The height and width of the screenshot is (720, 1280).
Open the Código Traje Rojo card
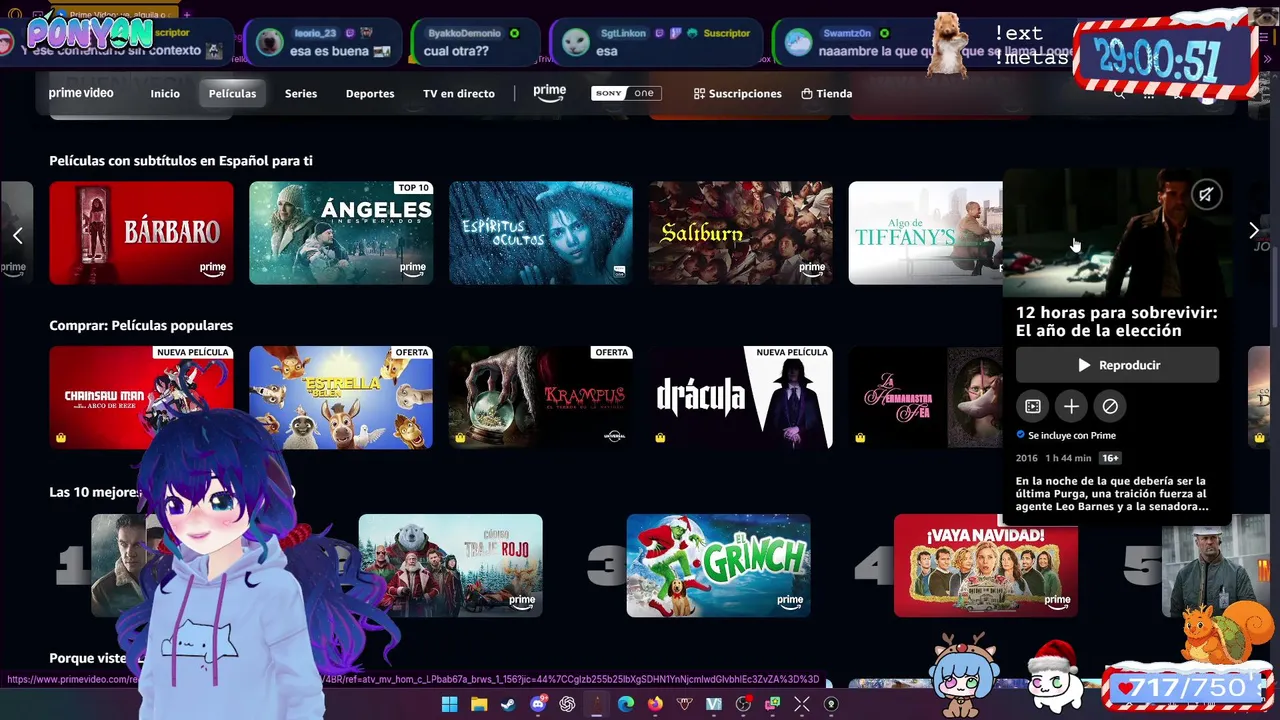[x=451, y=565]
